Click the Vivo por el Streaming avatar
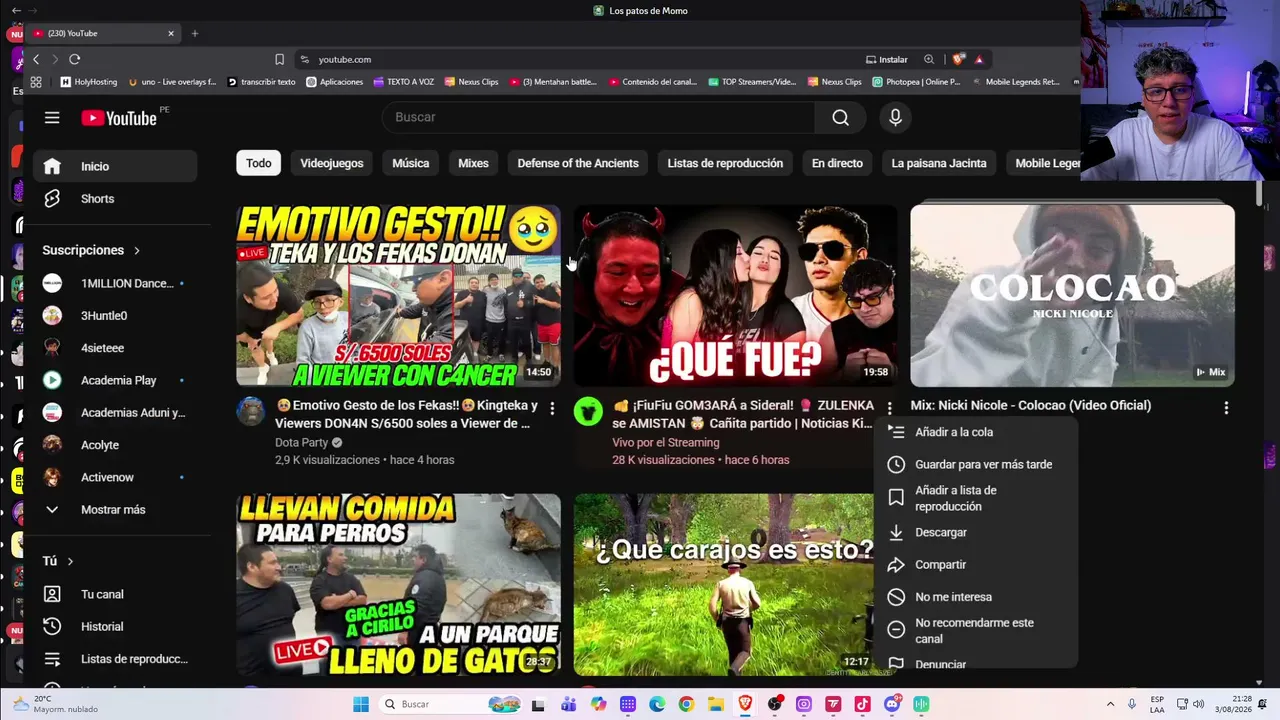This screenshot has height=720, width=1280. coord(588,411)
